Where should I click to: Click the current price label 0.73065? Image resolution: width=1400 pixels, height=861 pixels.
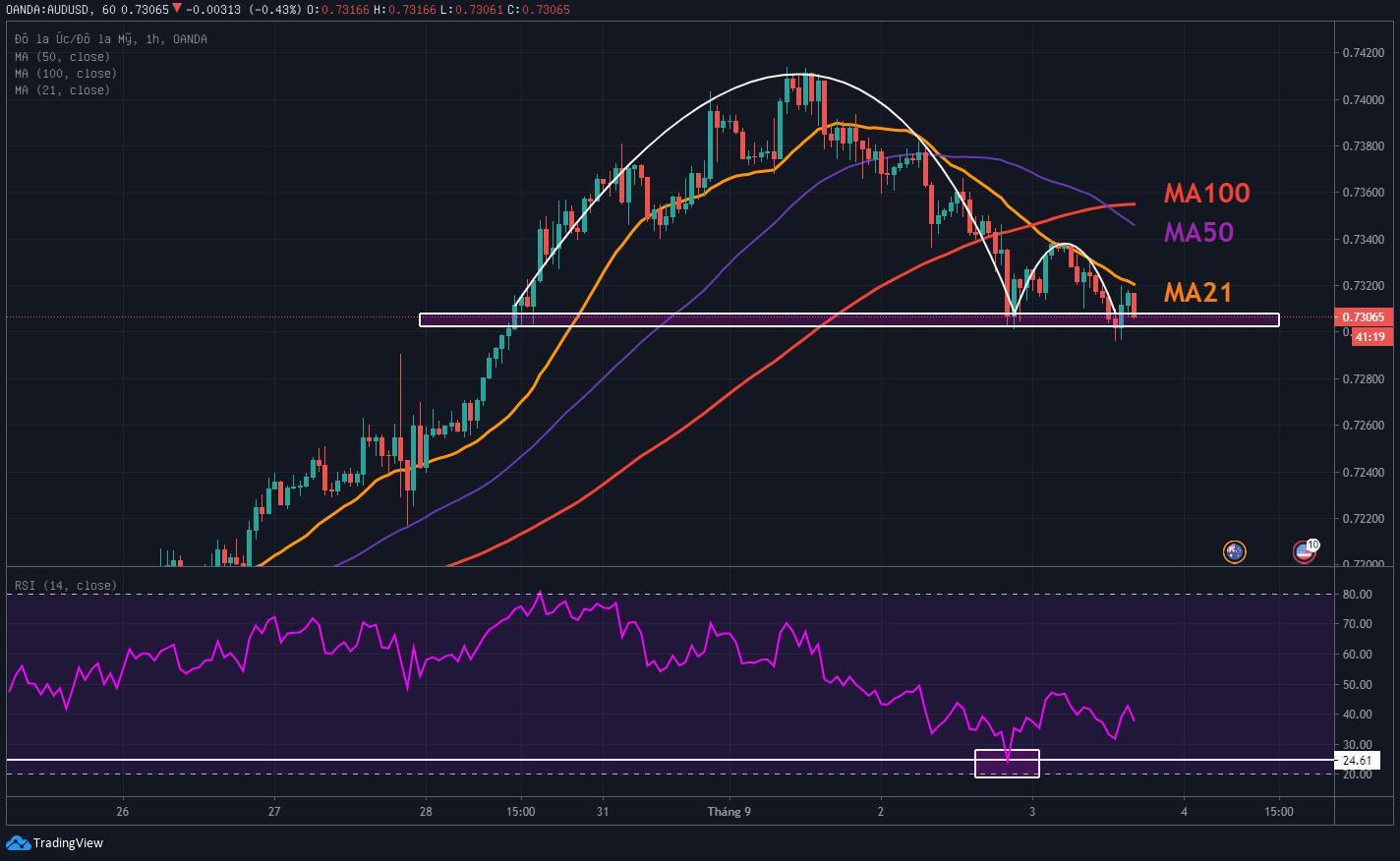(1364, 316)
